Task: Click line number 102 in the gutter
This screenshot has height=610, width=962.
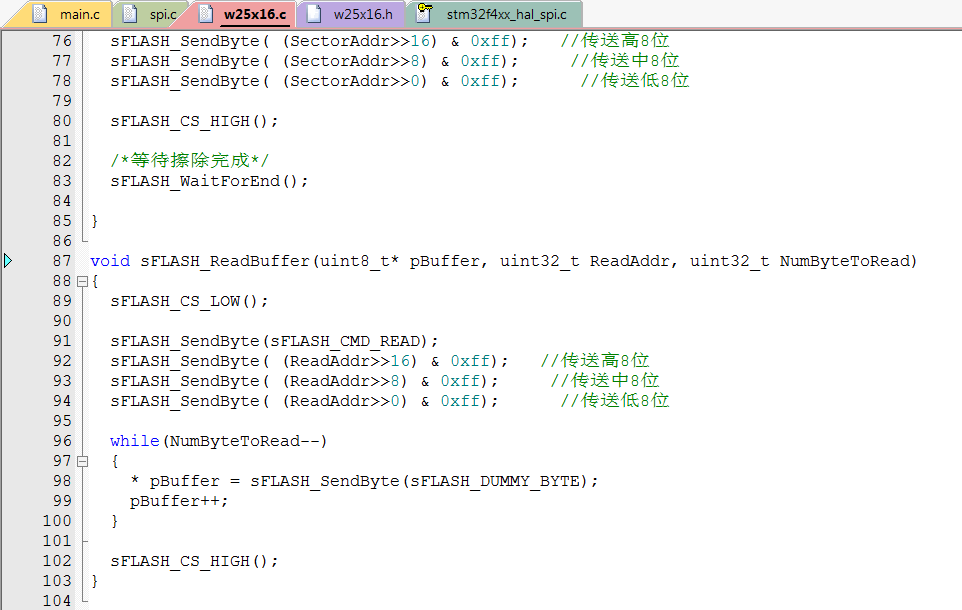Action: pyautogui.click(x=57, y=561)
